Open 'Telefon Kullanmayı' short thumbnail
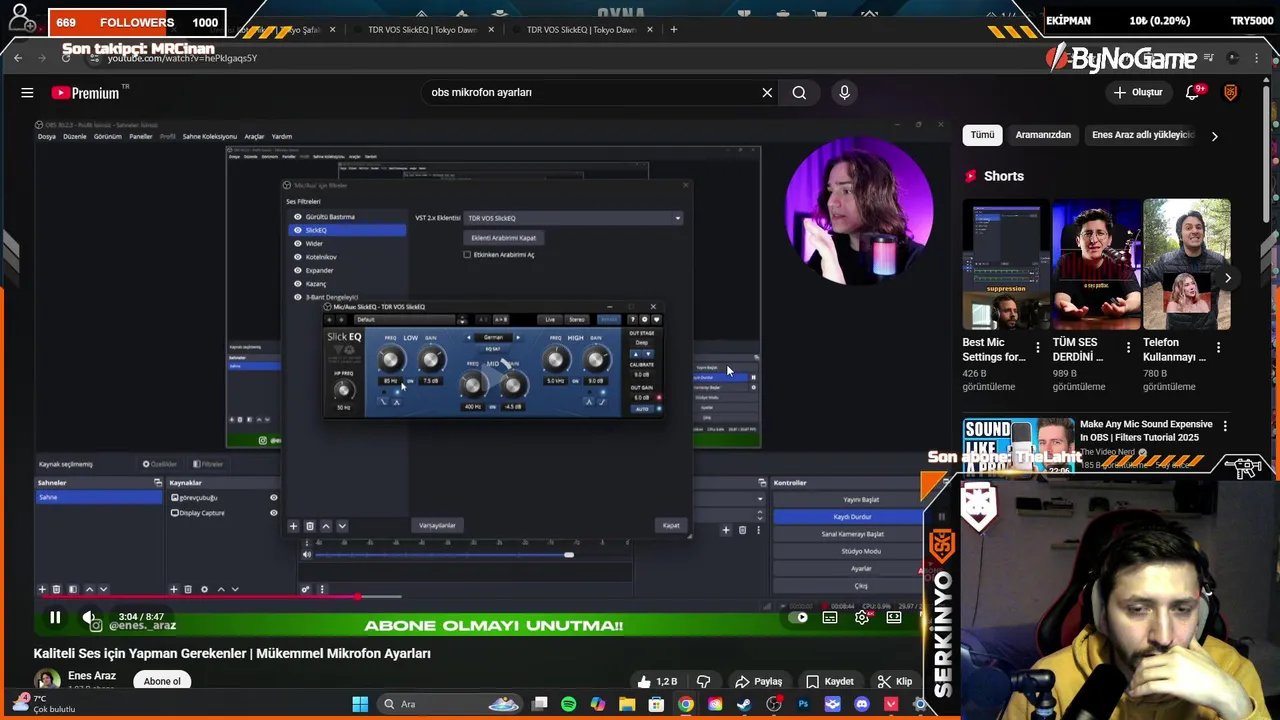 [1187, 264]
